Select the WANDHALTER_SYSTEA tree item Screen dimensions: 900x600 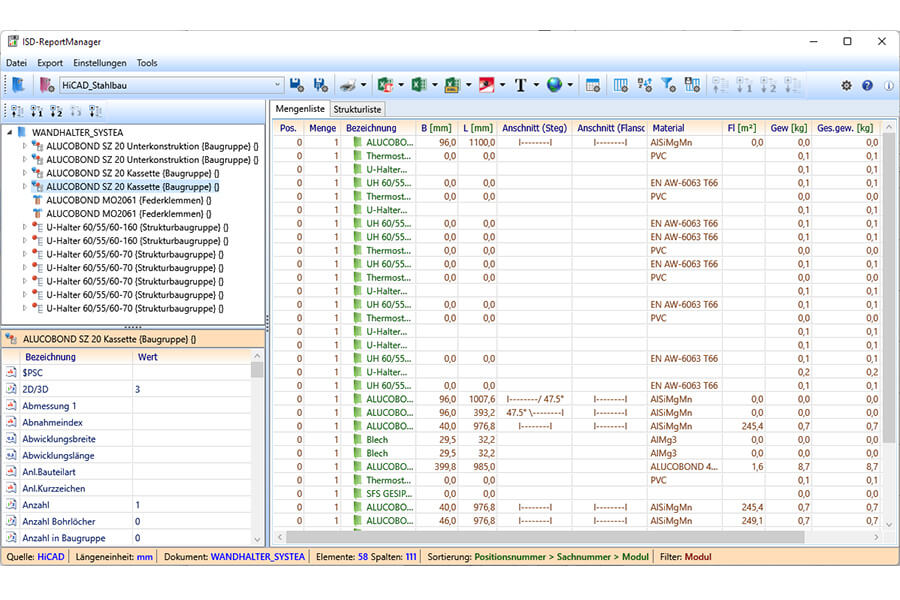point(77,133)
